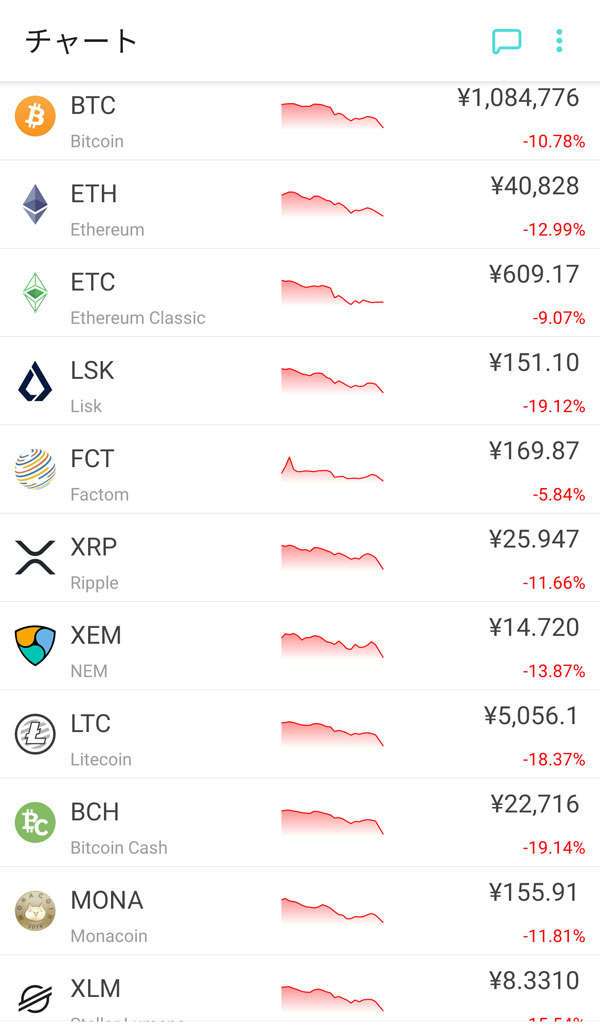
Task: Tap the Stellar Lumens logo icon
Action: tap(35, 998)
